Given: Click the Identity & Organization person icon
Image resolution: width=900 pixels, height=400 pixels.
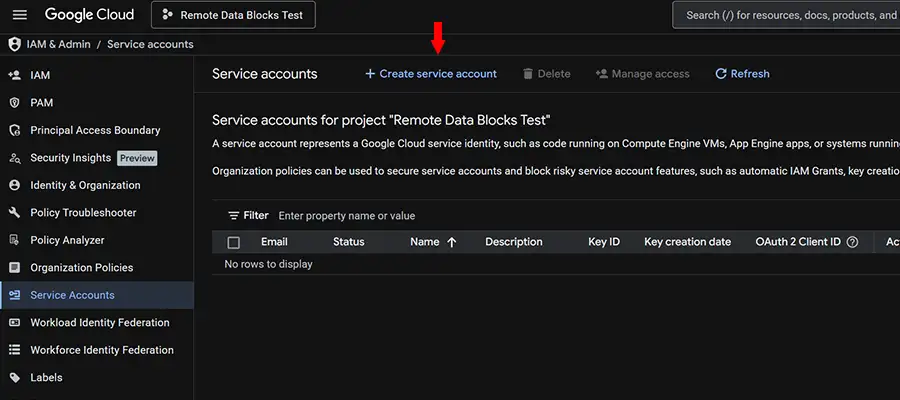Looking at the screenshot, I should (x=15, y=185).
